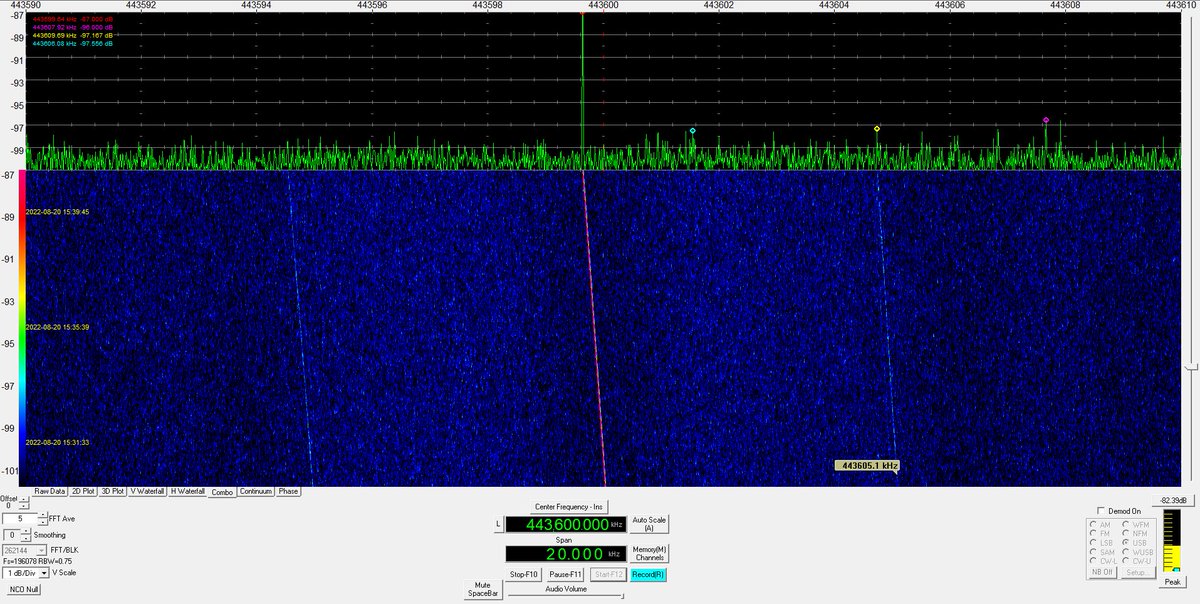Increase the Offset value with up arrow
This screenshot has width=1200, height=604.
24,500
